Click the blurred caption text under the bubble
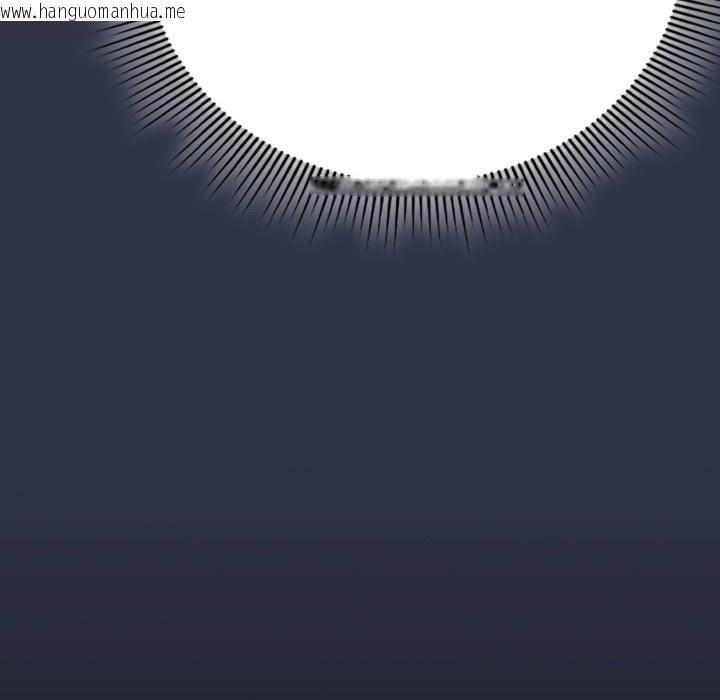This screenshot has height=700, width=720. tap(416, 185)
